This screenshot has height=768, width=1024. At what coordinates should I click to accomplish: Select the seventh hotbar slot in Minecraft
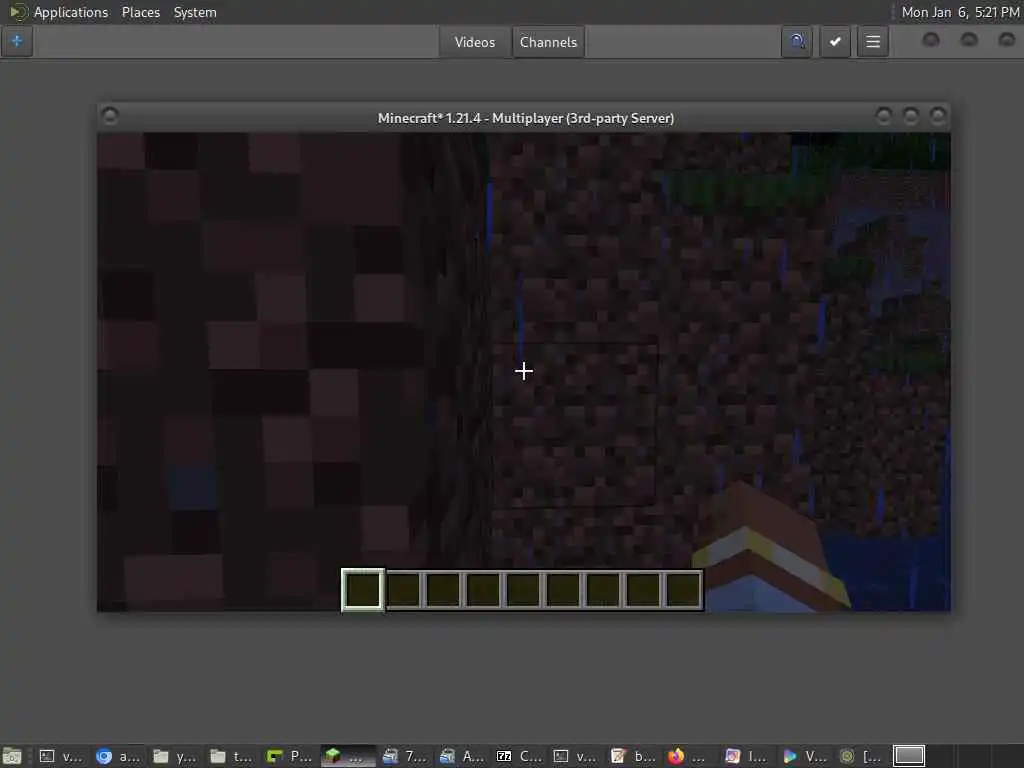tap(603, 590)
